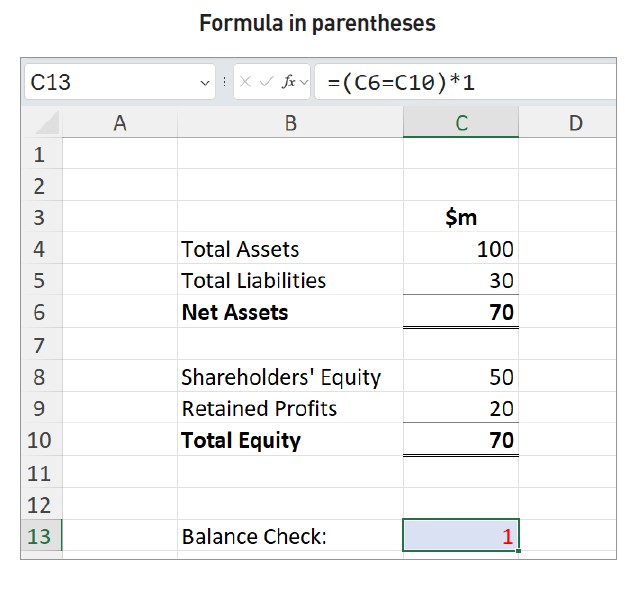Select the Total Assets label cell
625x589 pixels.
[290, 248]
